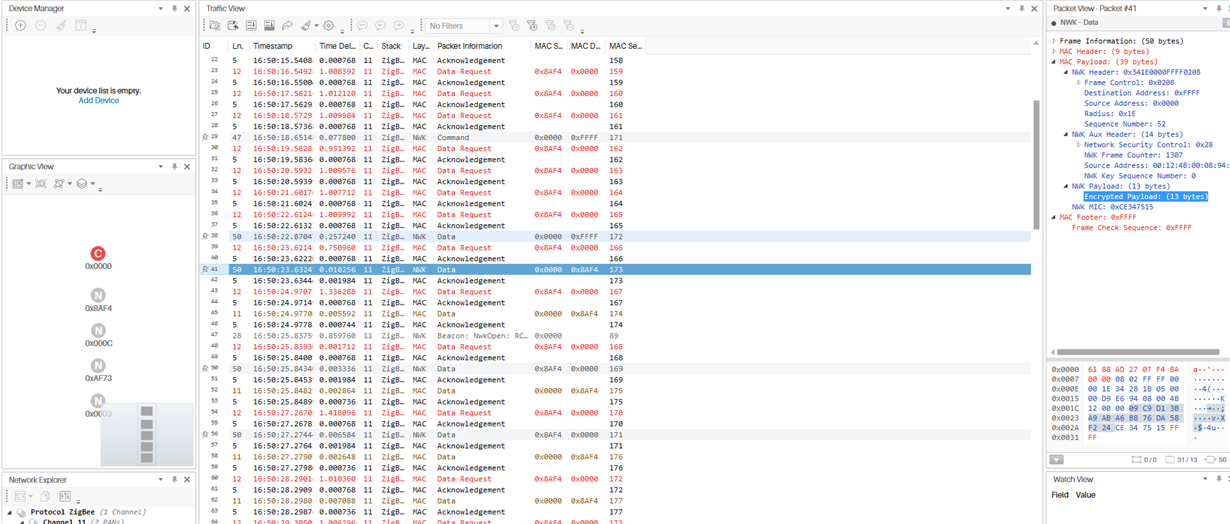This screenshot has height=524, width=1230.
Task: Pin the Network Explorer panel
Action: [x=175, y=480]
